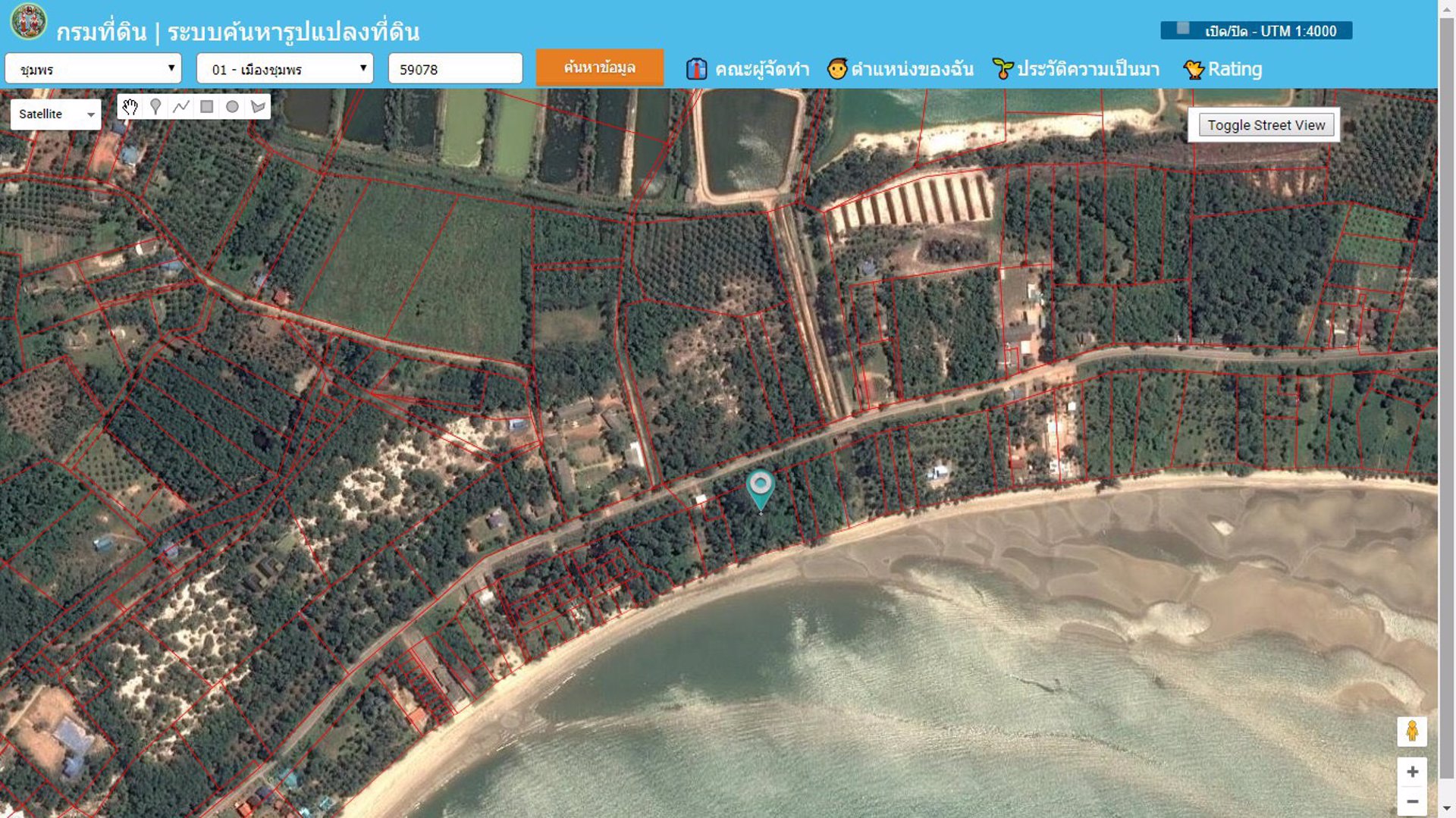Open the Satellite map type dropdown
This screenshot has width=1456, height=818.
[54, 114]
